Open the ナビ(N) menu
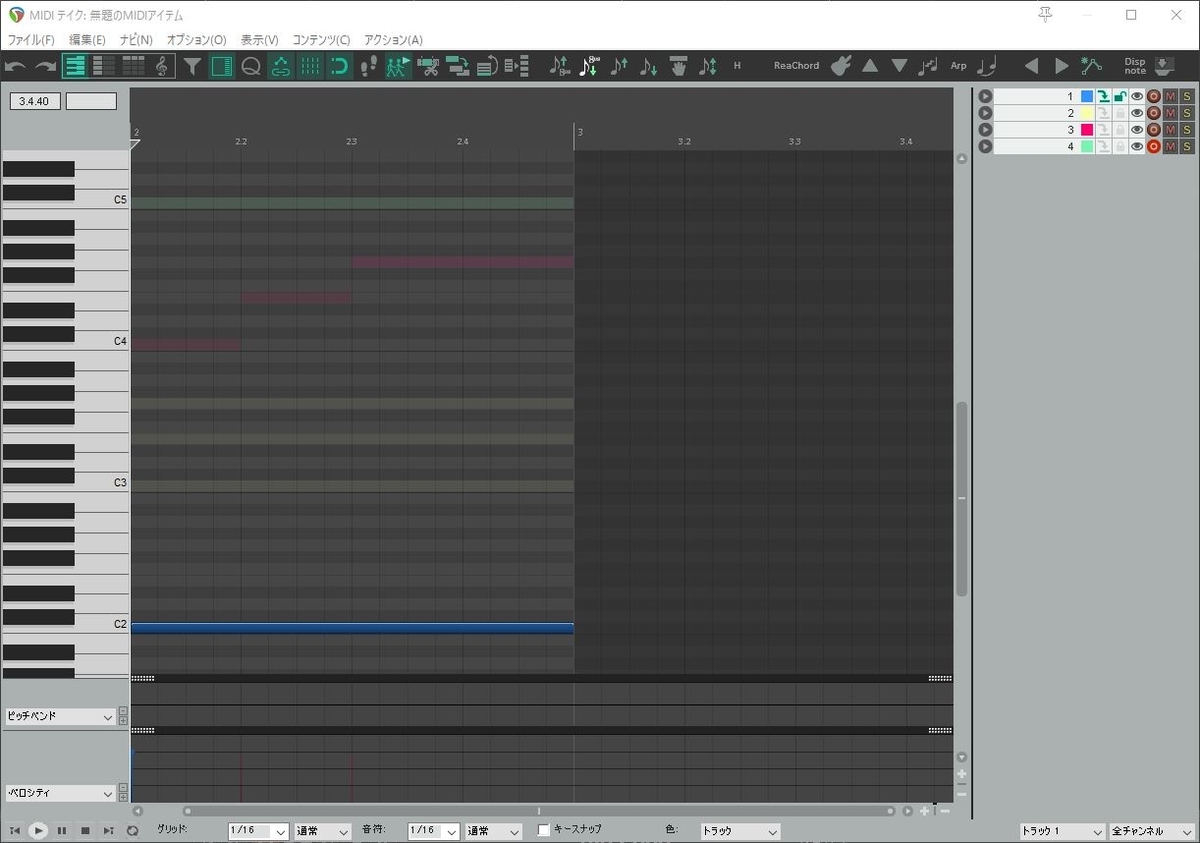Screen dimensions: 1200x843 pos(136,40)
